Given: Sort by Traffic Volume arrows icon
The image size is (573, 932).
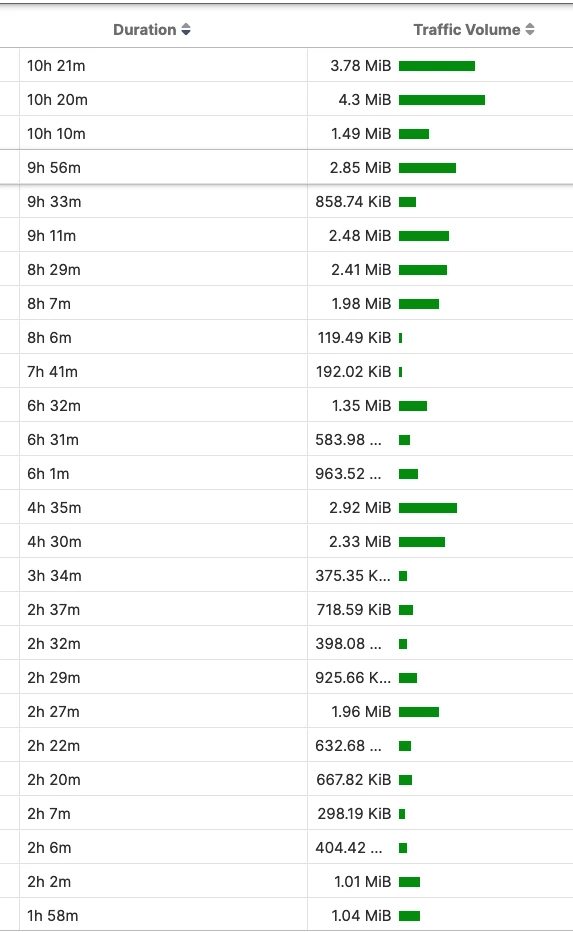Looking at the screenshot, I should [x=530, y=30].
